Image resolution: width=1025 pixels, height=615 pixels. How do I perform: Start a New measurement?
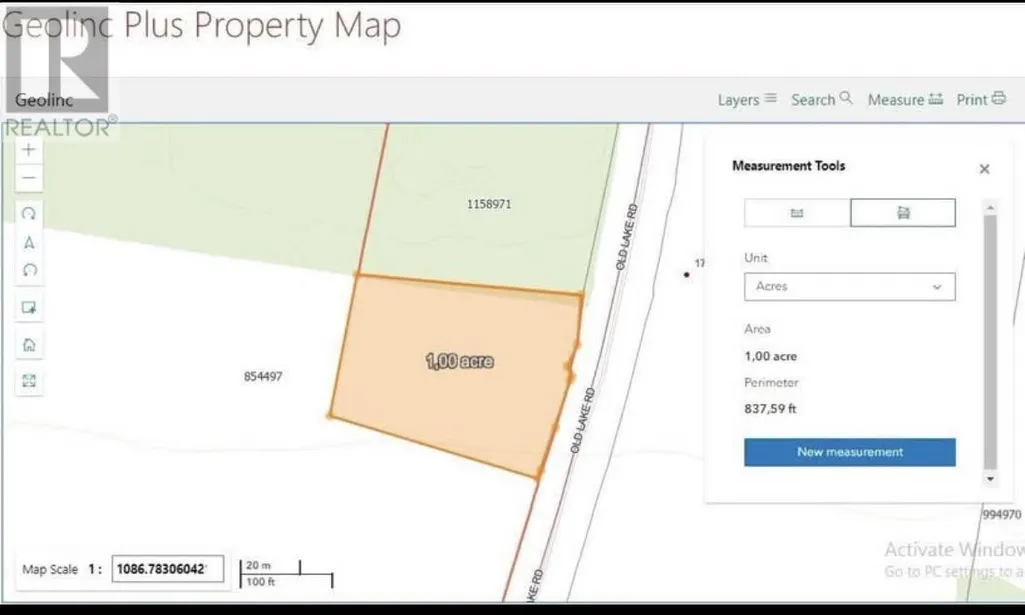point(850,452)
